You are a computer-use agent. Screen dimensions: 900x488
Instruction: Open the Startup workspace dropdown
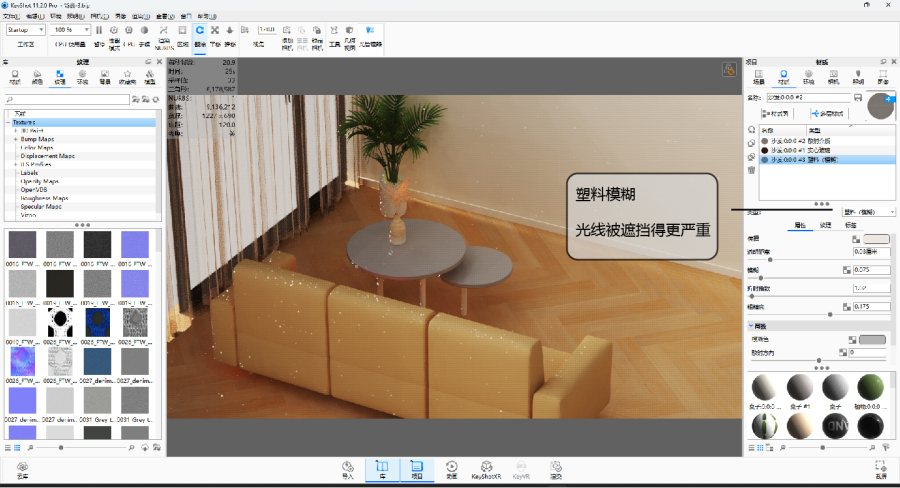[24, 30]
